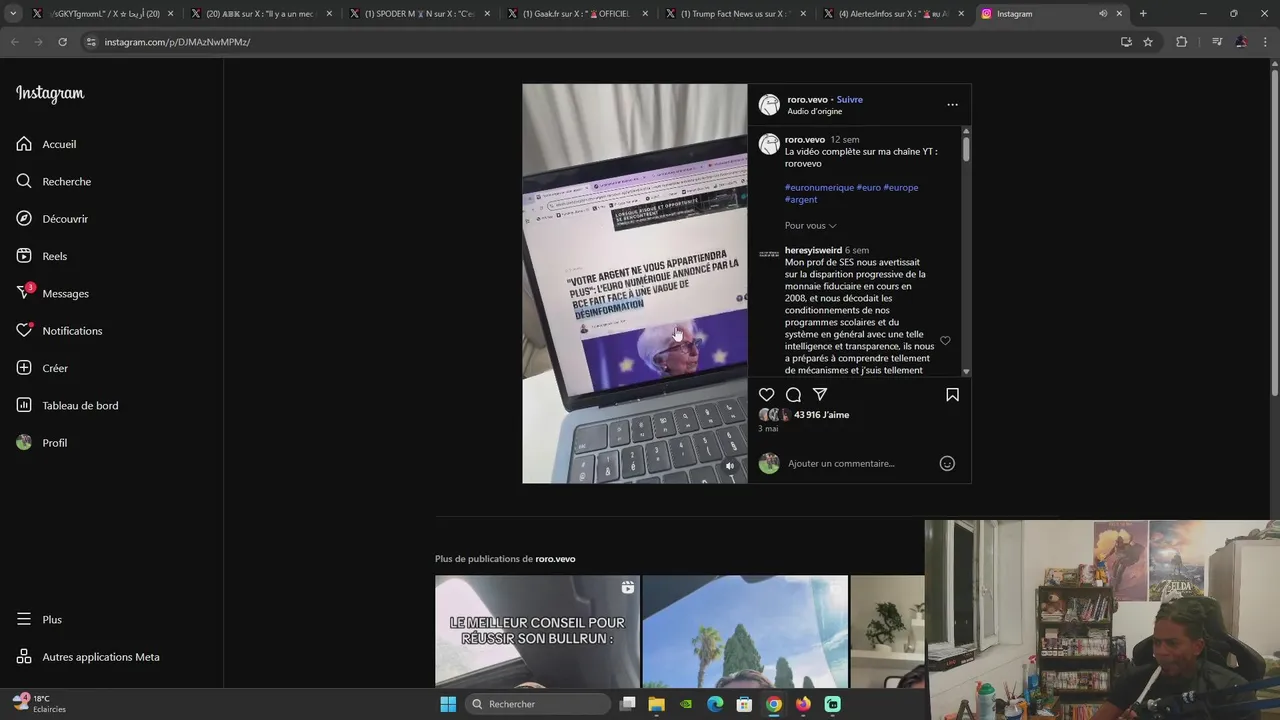The width and height of the screenshot is (1280, 720).
Task: Unmute the video via speaker icon
Action: (729, 466)
